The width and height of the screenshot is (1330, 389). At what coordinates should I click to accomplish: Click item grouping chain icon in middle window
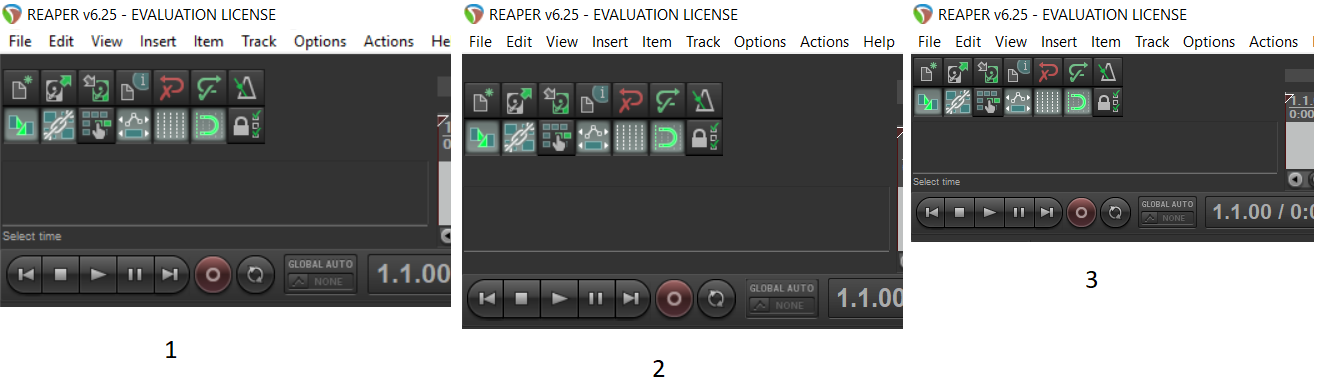pos(520,137)
